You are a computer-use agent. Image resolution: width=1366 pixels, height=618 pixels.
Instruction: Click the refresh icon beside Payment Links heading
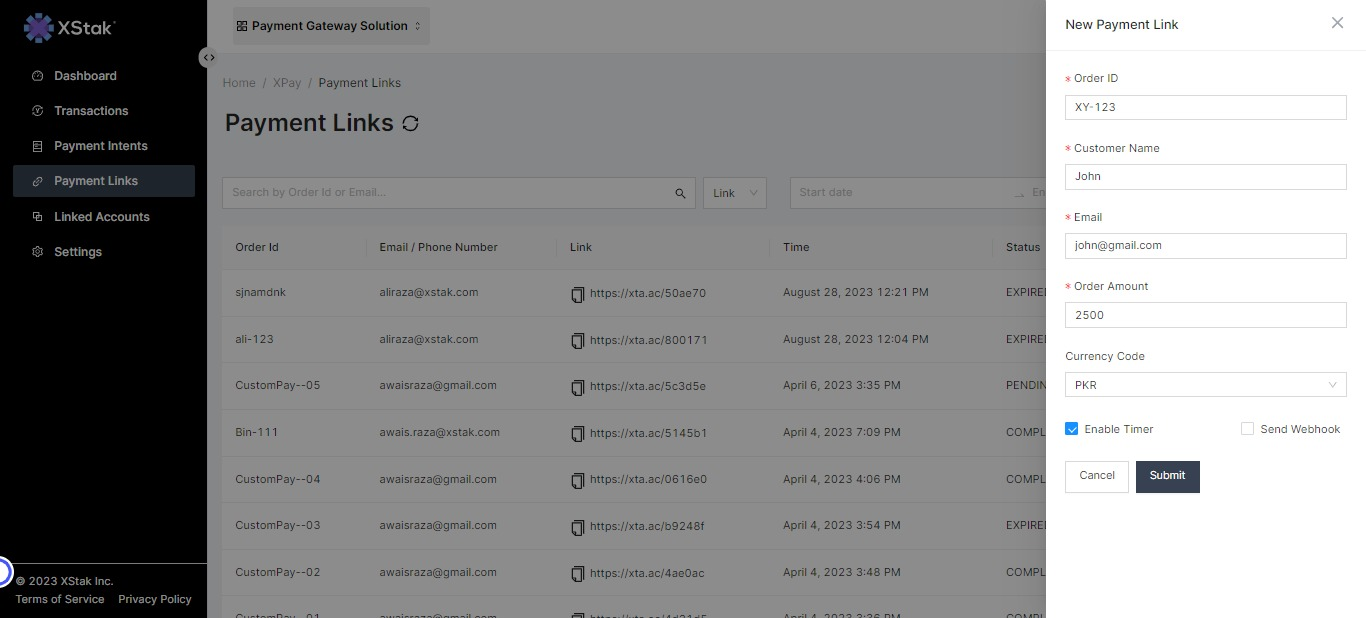410,123
